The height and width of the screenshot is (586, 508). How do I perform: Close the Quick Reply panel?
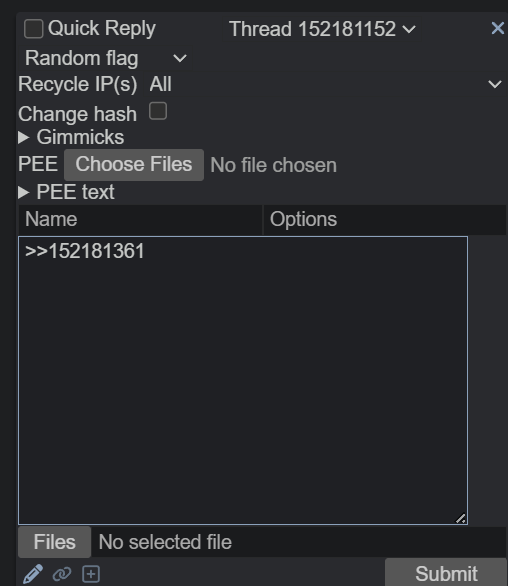pyautogui.click(x=498, y=28)
